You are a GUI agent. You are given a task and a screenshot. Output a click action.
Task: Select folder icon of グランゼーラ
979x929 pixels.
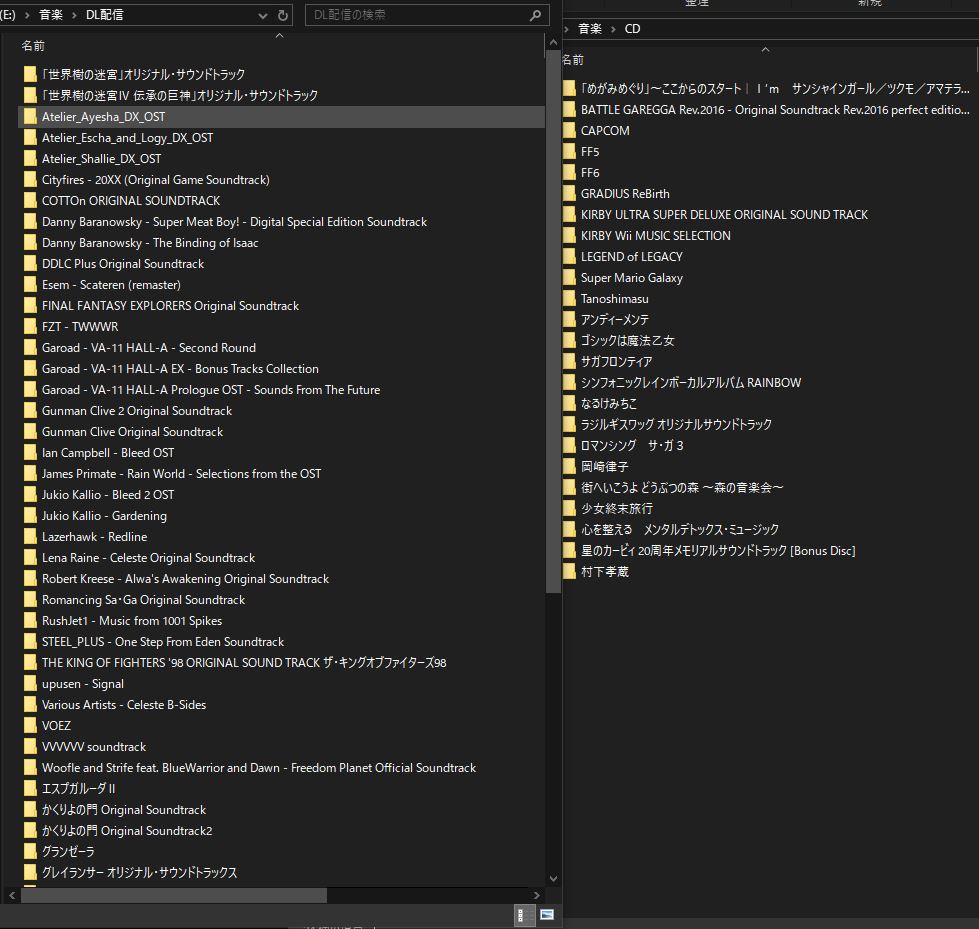(30, 852)
